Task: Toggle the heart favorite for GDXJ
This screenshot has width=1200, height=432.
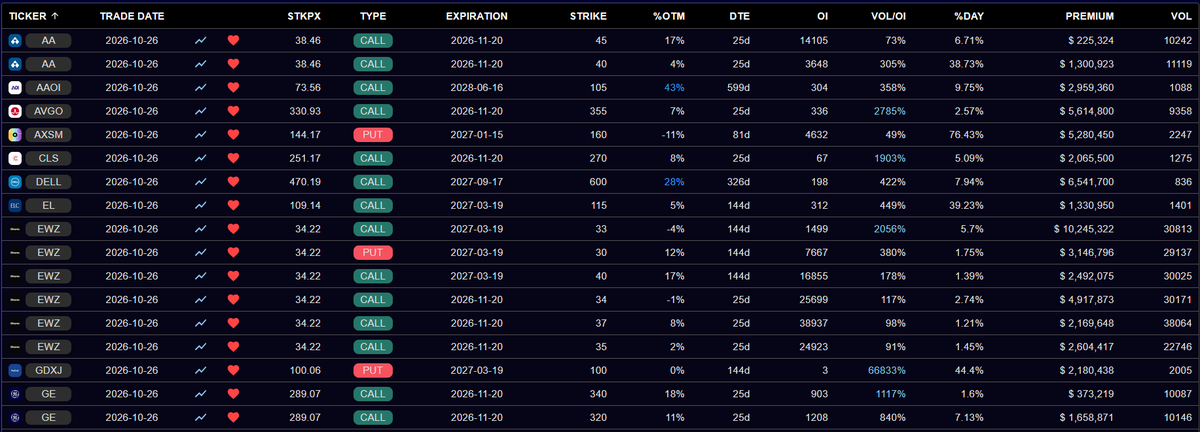Action: (x=234, y=370)
